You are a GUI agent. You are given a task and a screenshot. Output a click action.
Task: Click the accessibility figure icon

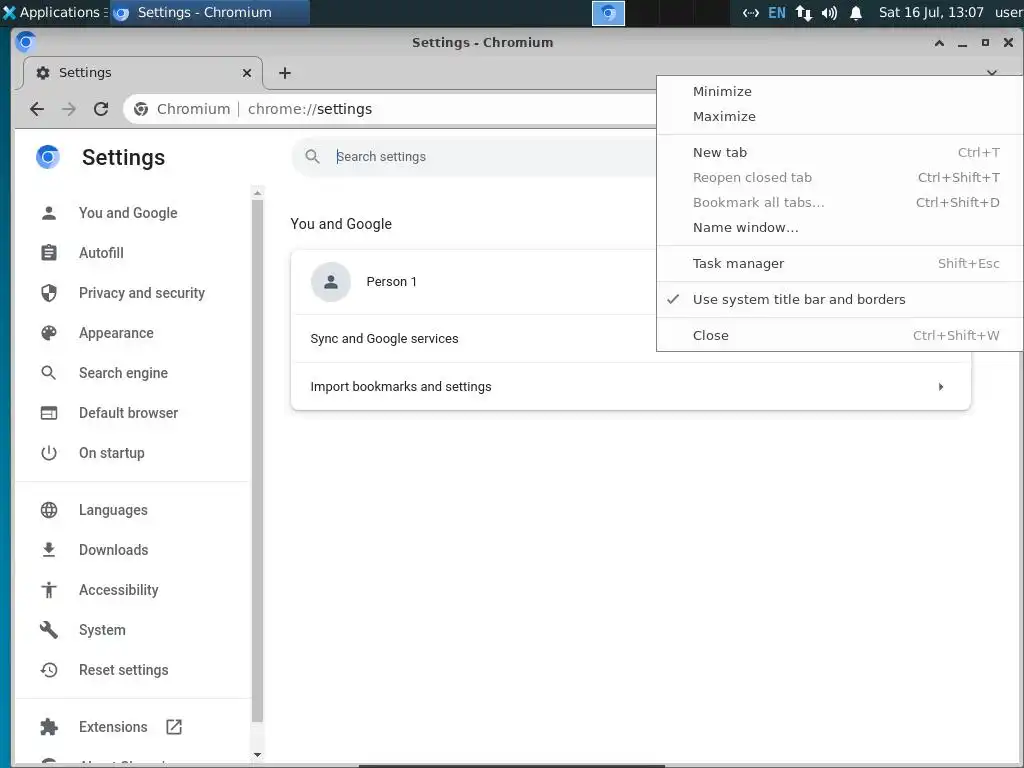[49, 590]
